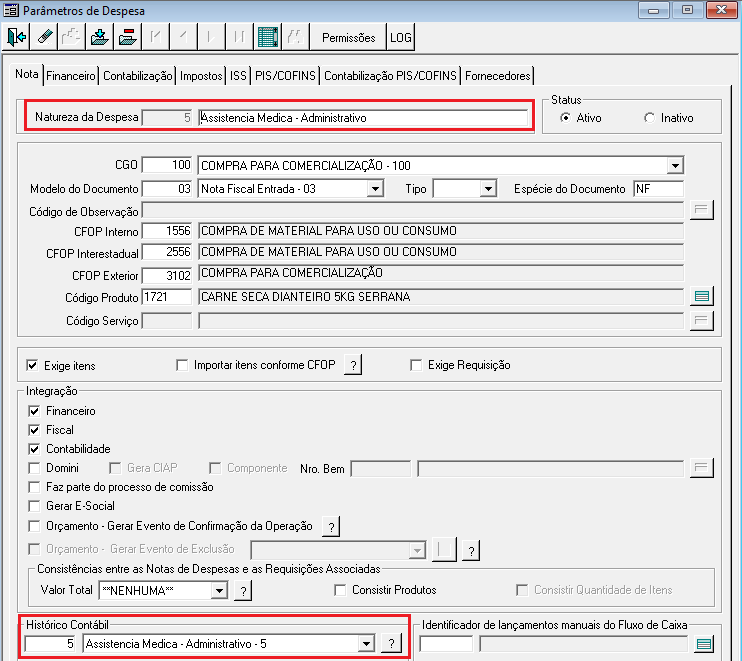Switch to the Financeiro tab

tap(71, 76)
